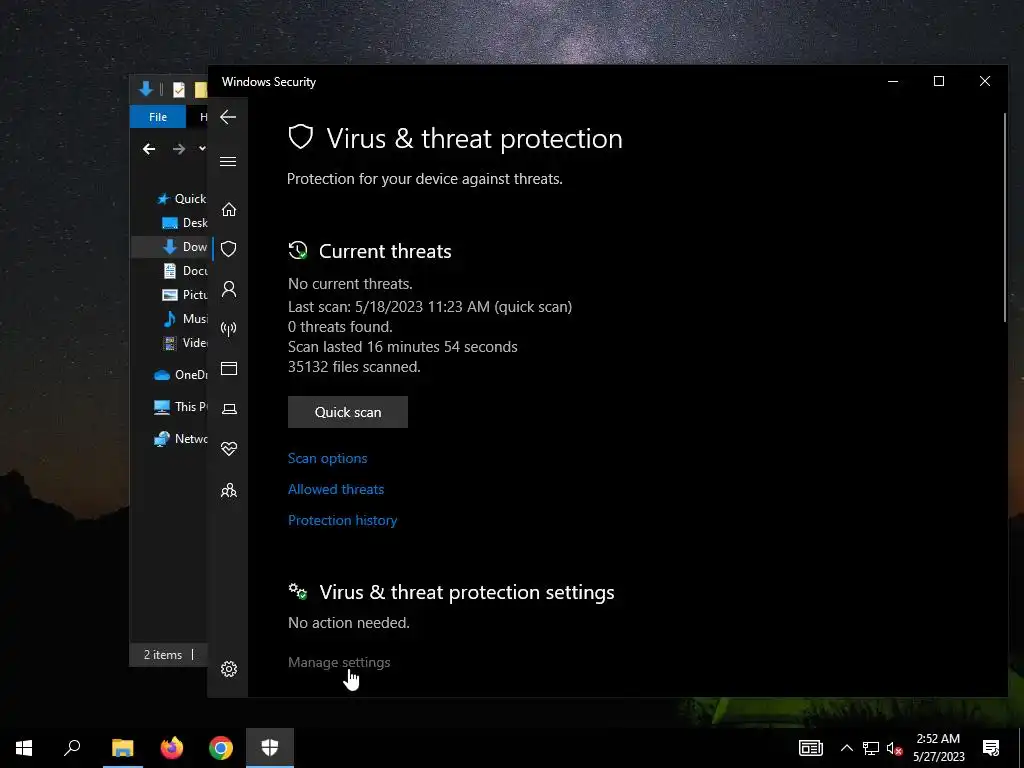Open recent locations dropdown in File Explorer
This screenshot has height=768, width=1024.
202,148
